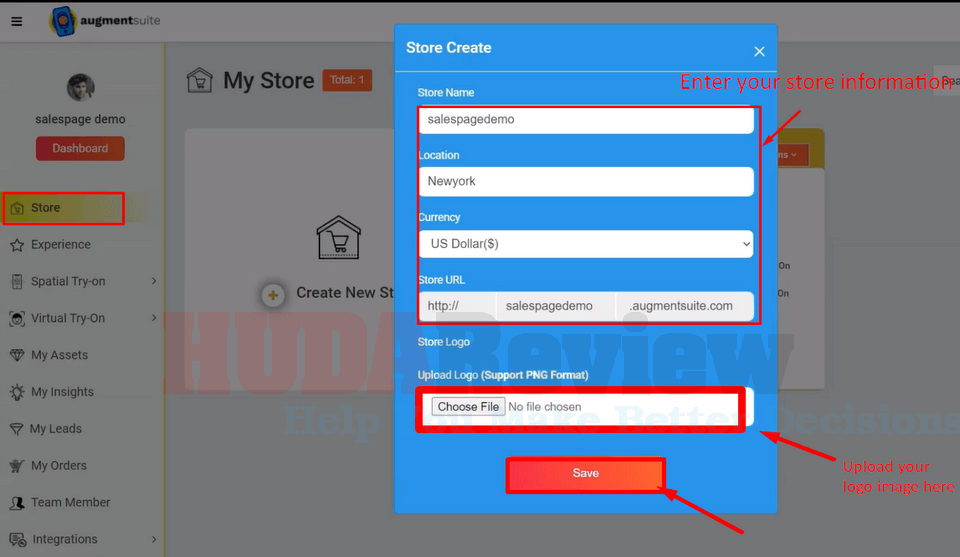Click the My Orders cart icon
Screen dimensions: 960x557
coord(17,466)
